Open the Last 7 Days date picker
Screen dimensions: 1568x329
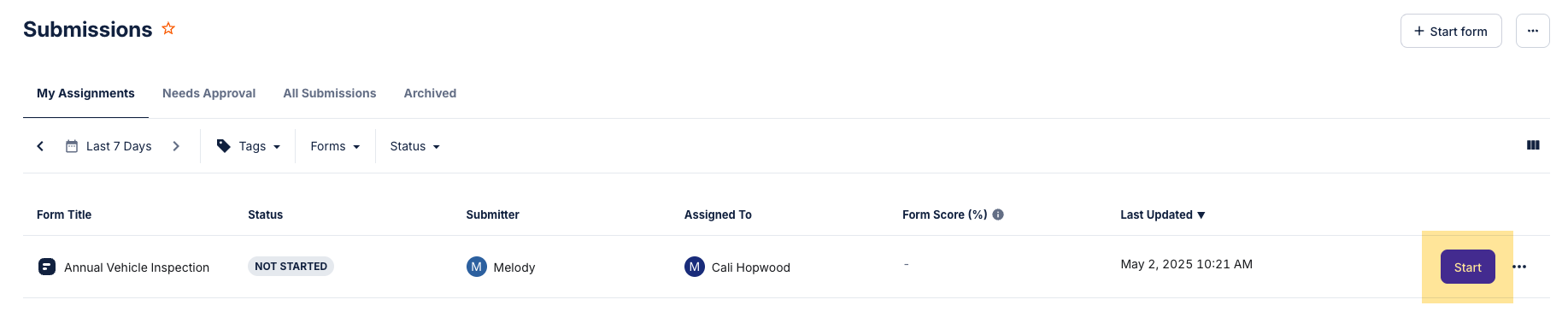click(x=109, y=146)
